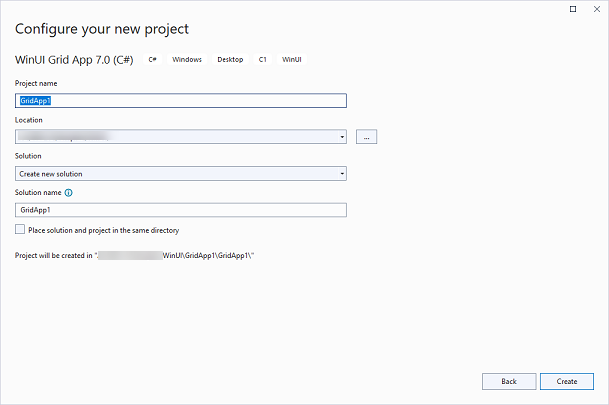609x405 pixels.
Task: Click the Solution name field containing GridApp1
Action: [180, 210]
